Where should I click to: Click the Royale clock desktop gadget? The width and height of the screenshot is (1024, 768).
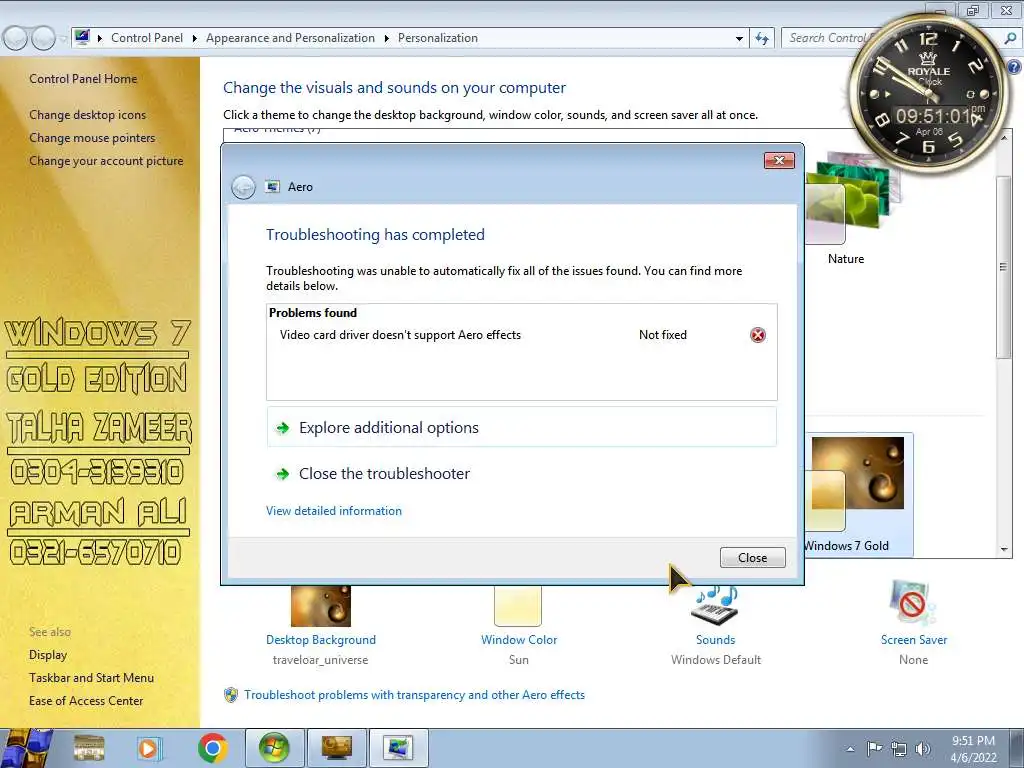(927, 96)
